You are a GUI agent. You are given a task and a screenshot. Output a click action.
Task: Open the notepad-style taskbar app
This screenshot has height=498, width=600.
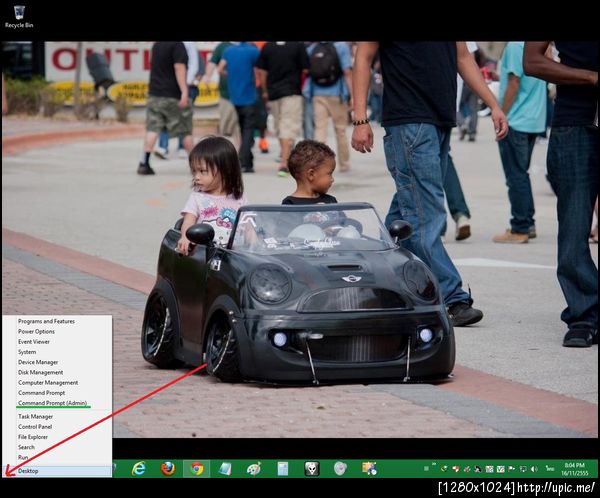coord(225,469)
